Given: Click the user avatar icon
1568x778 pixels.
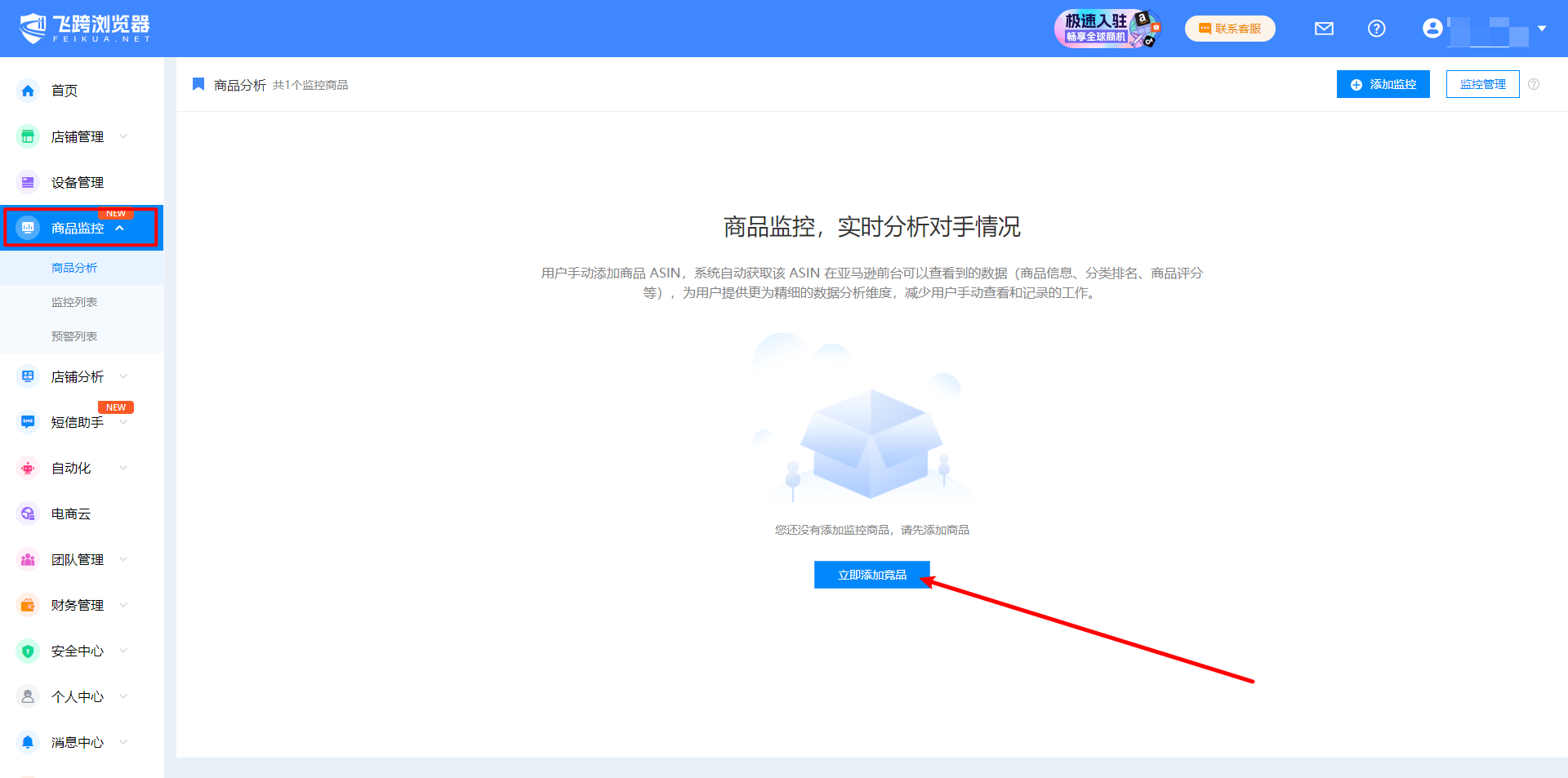Looking at the screenshot, I should 1432,29.
